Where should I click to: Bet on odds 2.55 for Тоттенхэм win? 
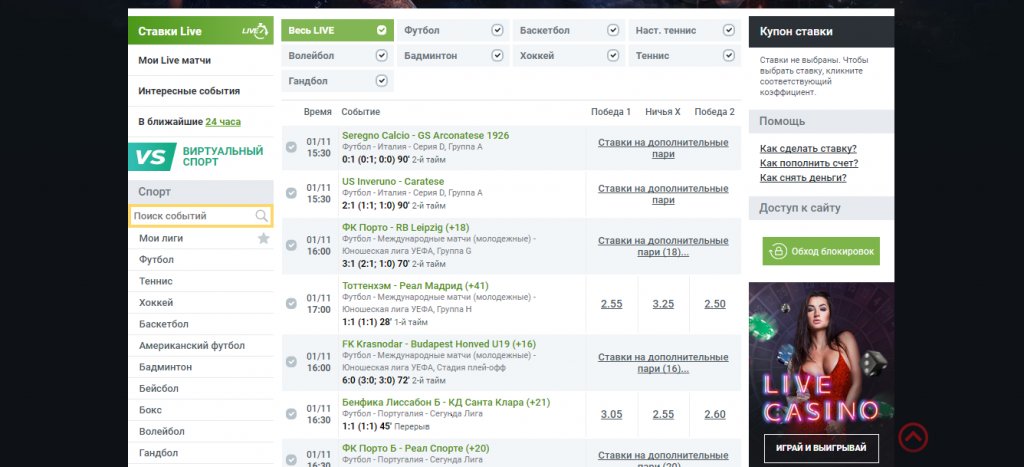click(x=611, y=304)
